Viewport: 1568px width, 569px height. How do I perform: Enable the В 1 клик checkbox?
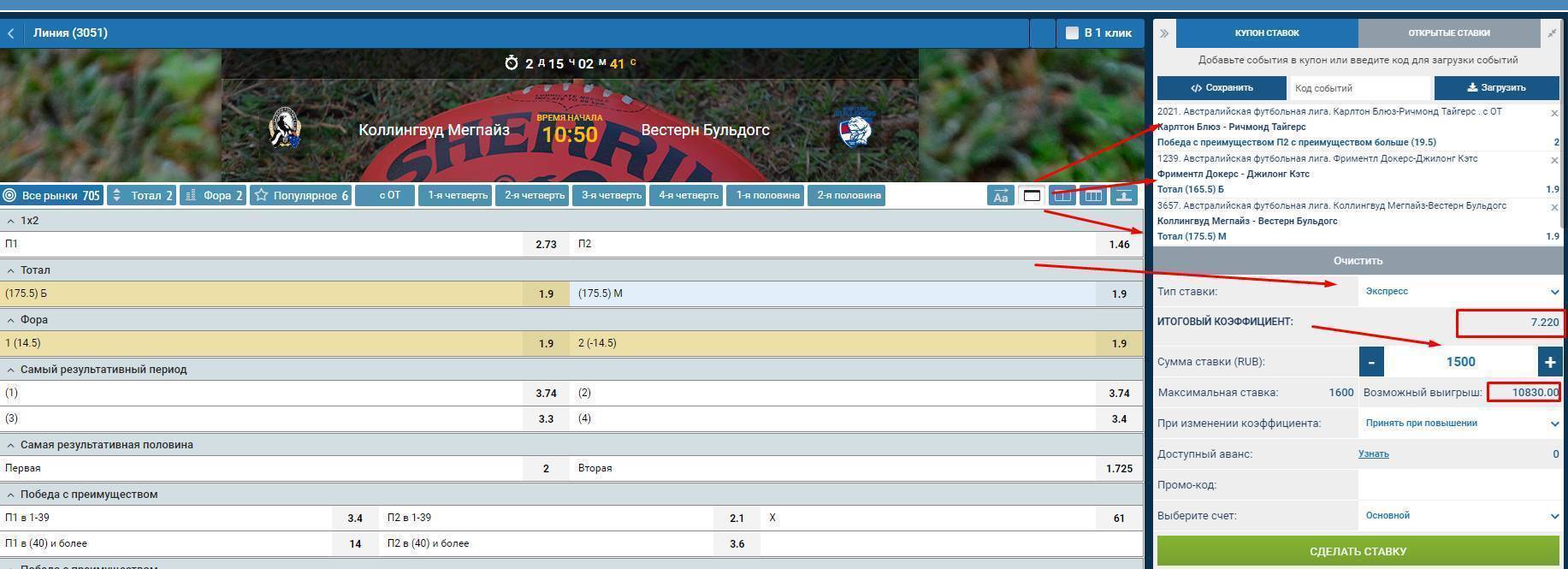tap(1072, 33)
